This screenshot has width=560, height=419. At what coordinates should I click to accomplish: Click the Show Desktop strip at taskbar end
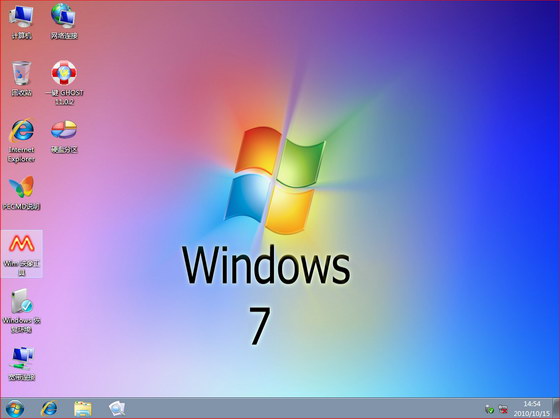tap(556, 408)
